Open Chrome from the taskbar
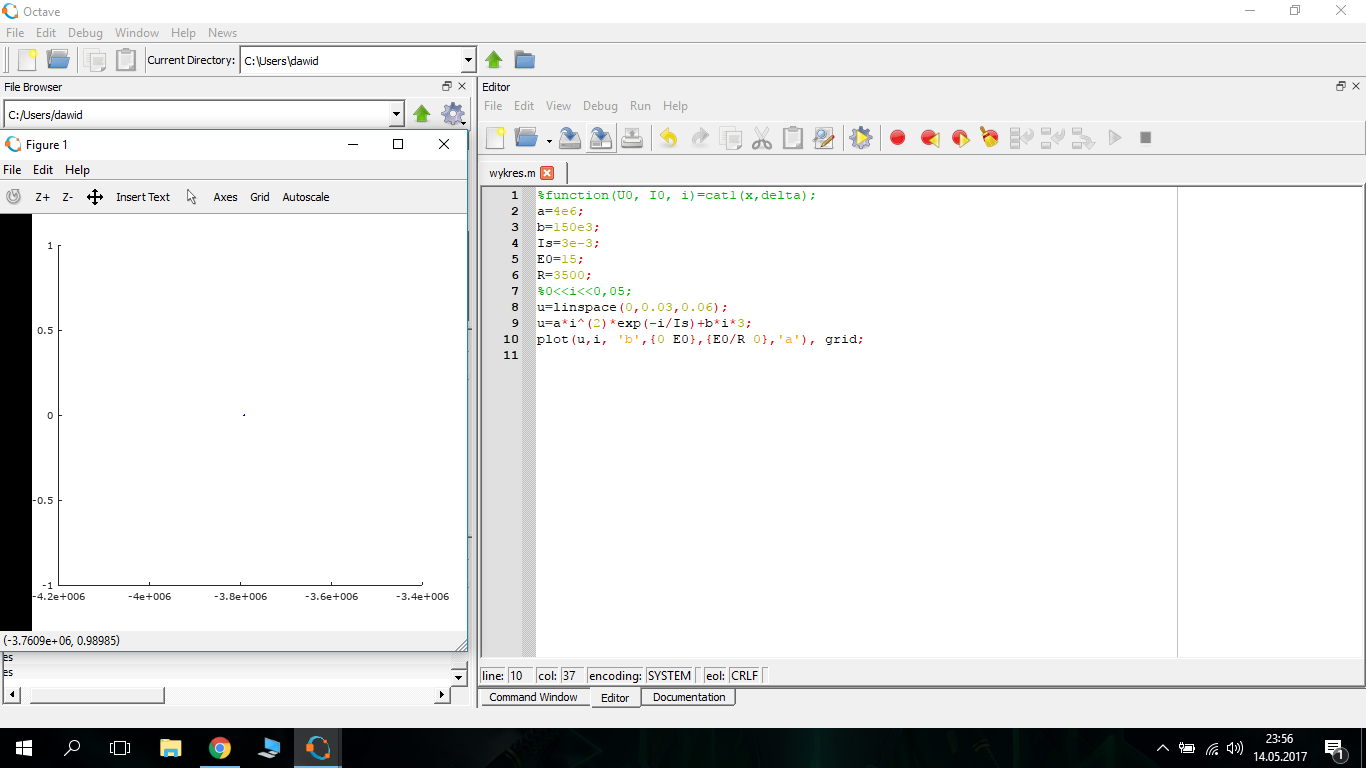Viewport: 1366px width, 768px height. point(220,748)
